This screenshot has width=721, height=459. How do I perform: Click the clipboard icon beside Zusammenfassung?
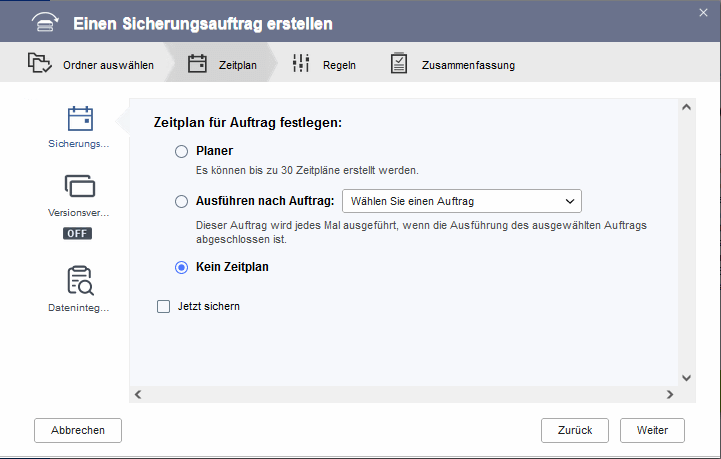(x=399, y=65)
